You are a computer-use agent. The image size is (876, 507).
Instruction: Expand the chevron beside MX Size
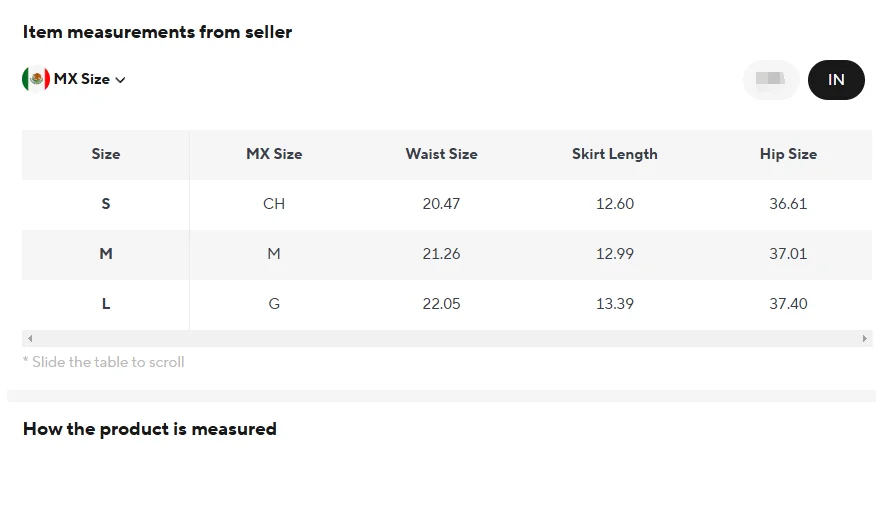pos(120,80)
